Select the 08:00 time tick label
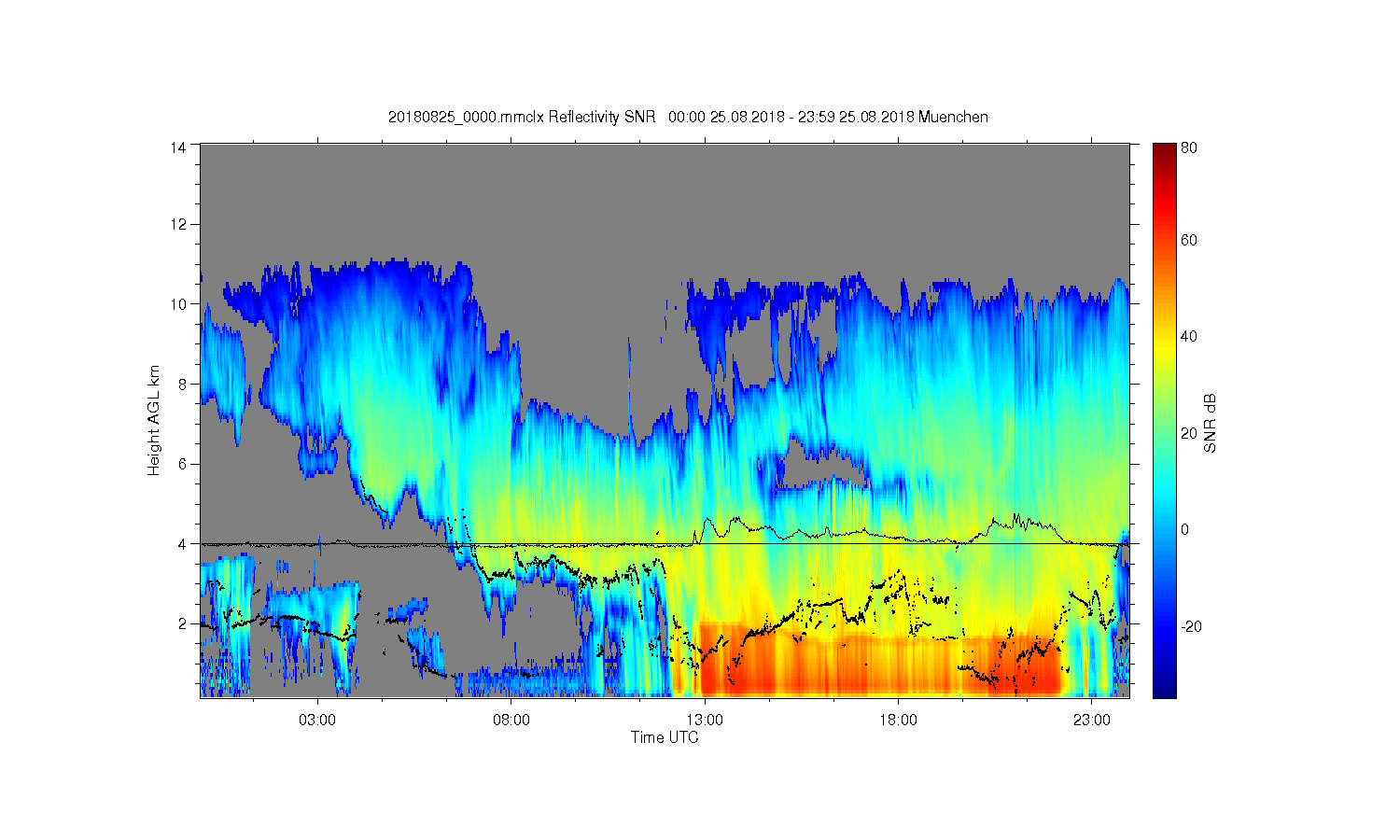 [x=511, y=720]
